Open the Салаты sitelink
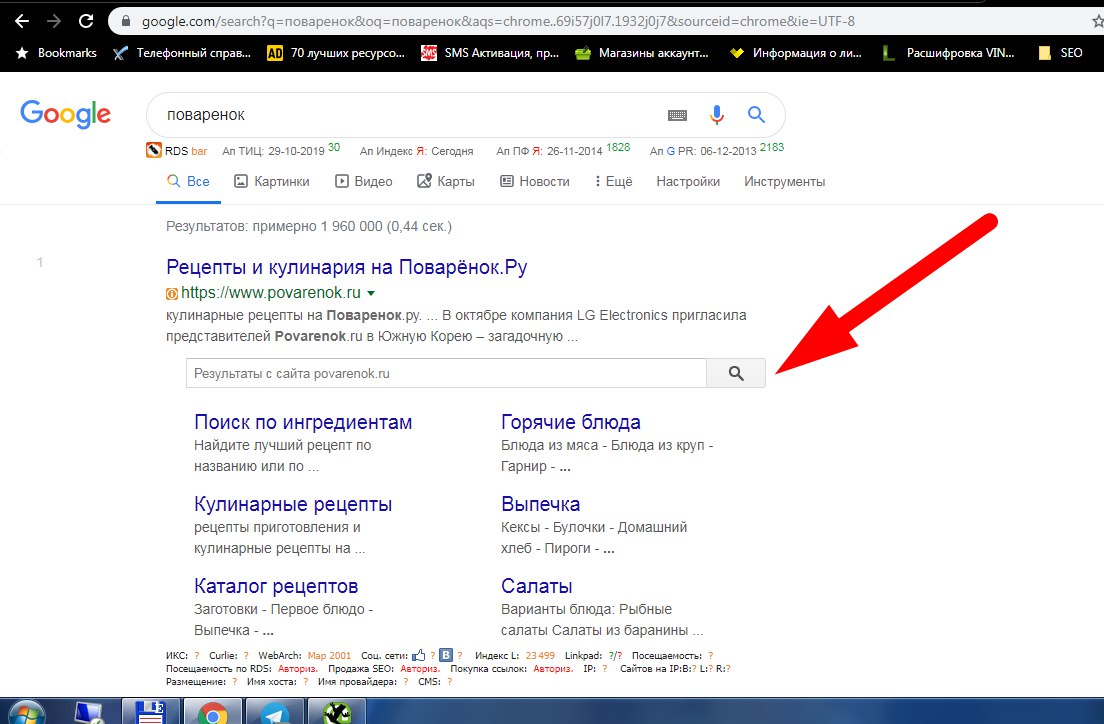This screenshot has height=724, width=1104. pos(537,586)
